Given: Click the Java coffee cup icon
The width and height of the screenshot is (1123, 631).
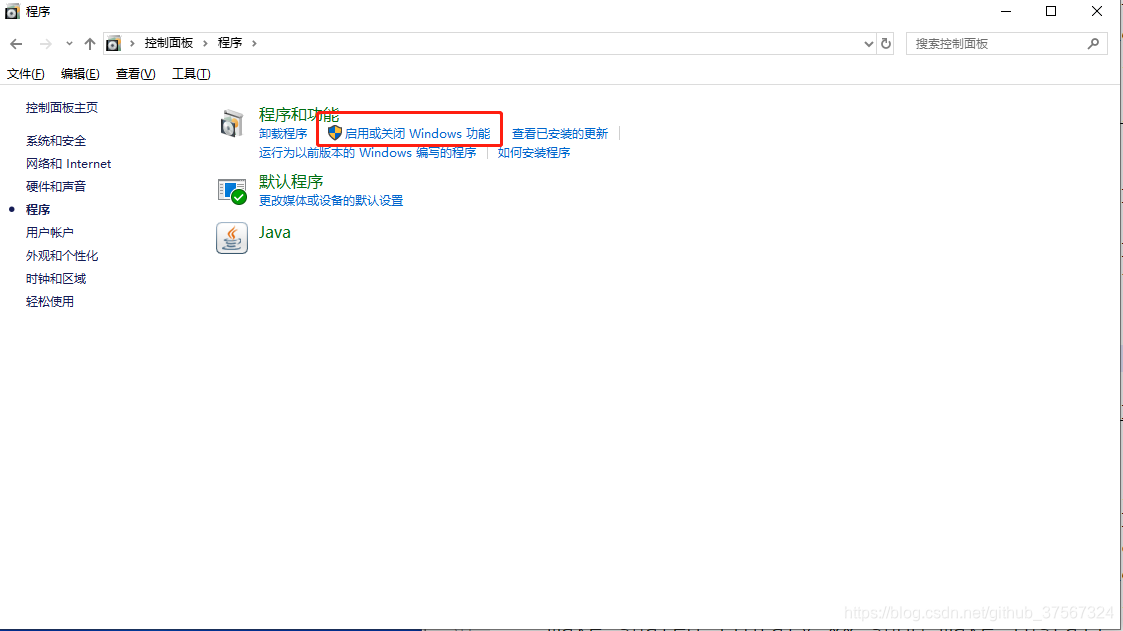Looking at the screenshot, I should 232,238.
